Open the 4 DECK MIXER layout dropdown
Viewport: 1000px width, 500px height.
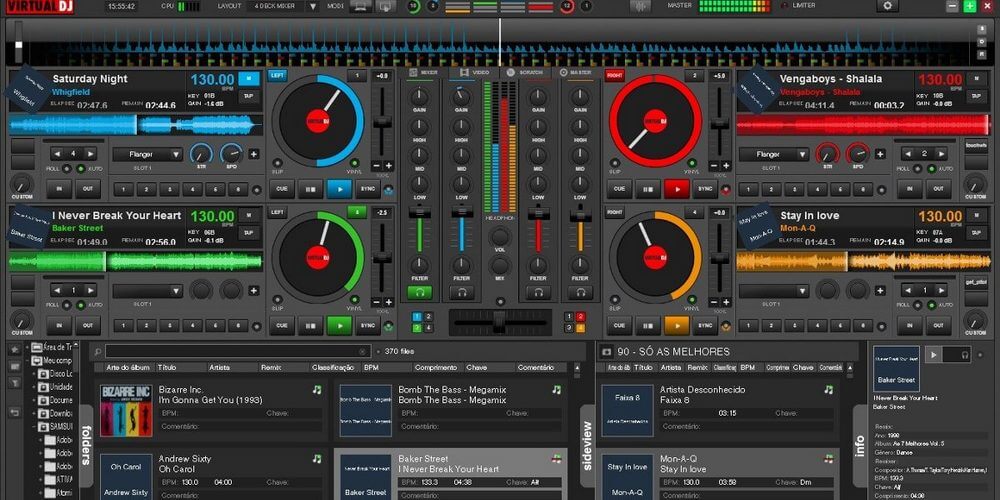coord(312,6)
